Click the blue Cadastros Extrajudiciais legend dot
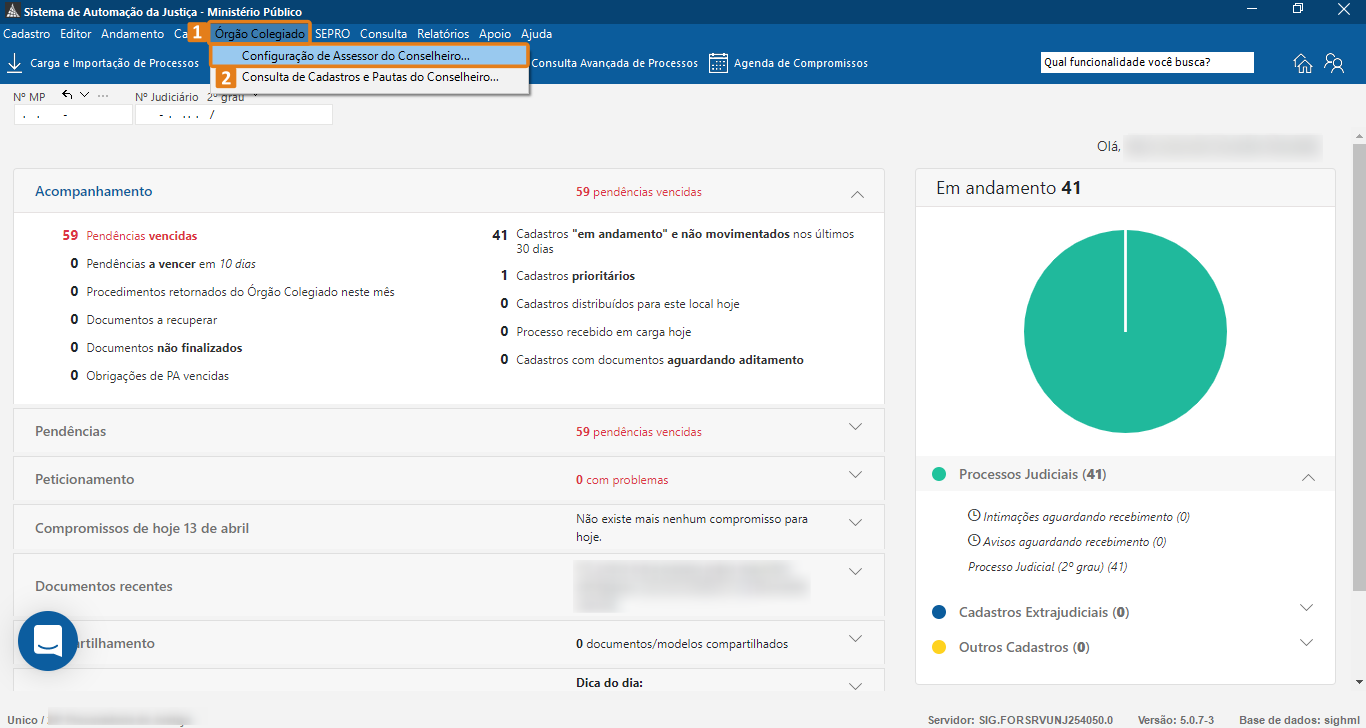 [x=938, y=612]
